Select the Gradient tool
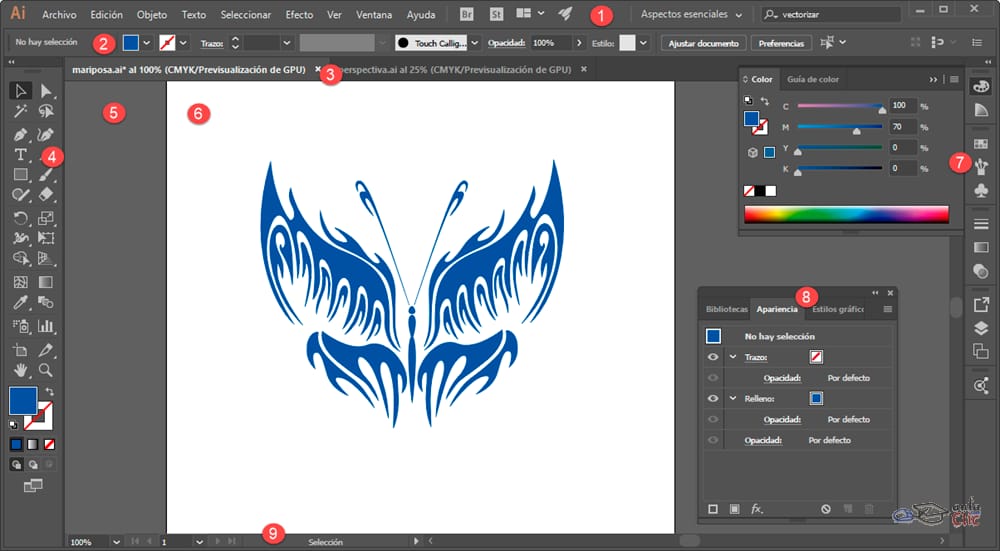The width and height of the screenshot is (1000, 551). pyautogui.click(x=45, y=282)
